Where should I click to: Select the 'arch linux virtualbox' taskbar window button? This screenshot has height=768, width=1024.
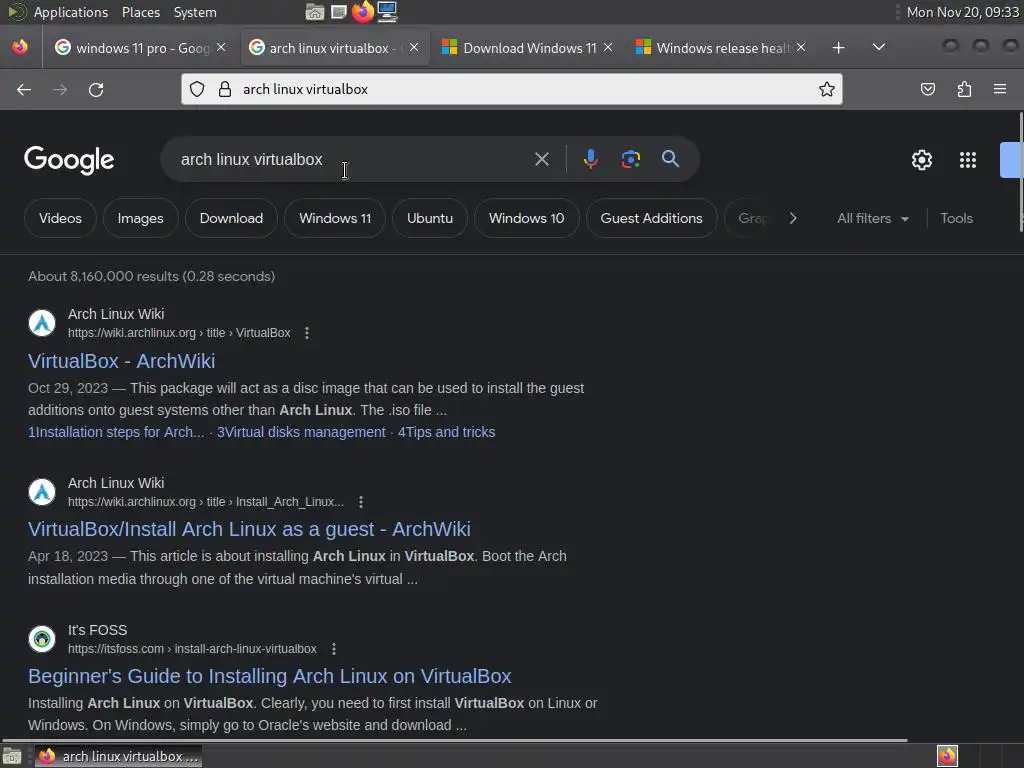118,756
